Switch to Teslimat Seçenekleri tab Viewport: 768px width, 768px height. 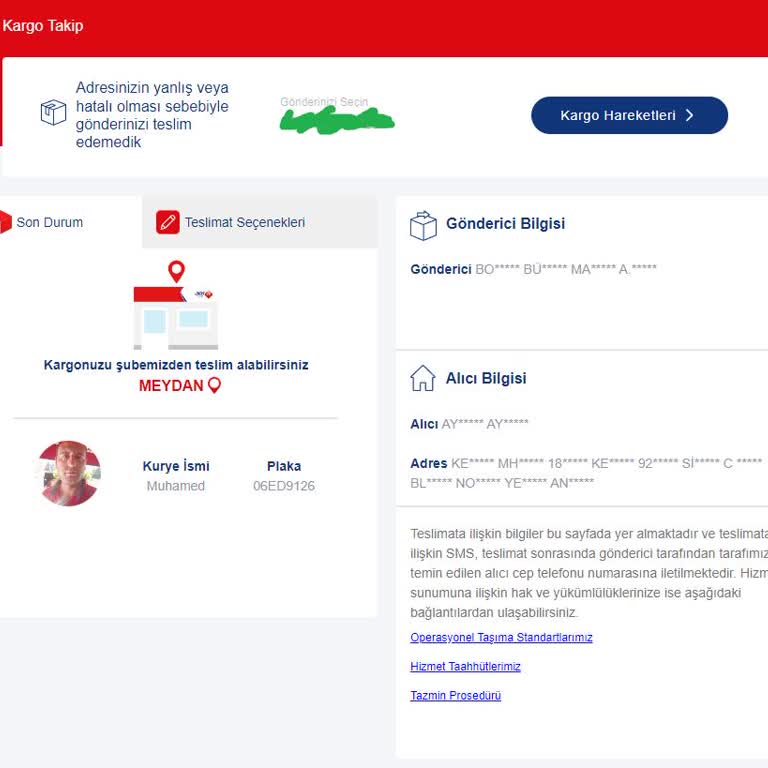tap(260, 222)
